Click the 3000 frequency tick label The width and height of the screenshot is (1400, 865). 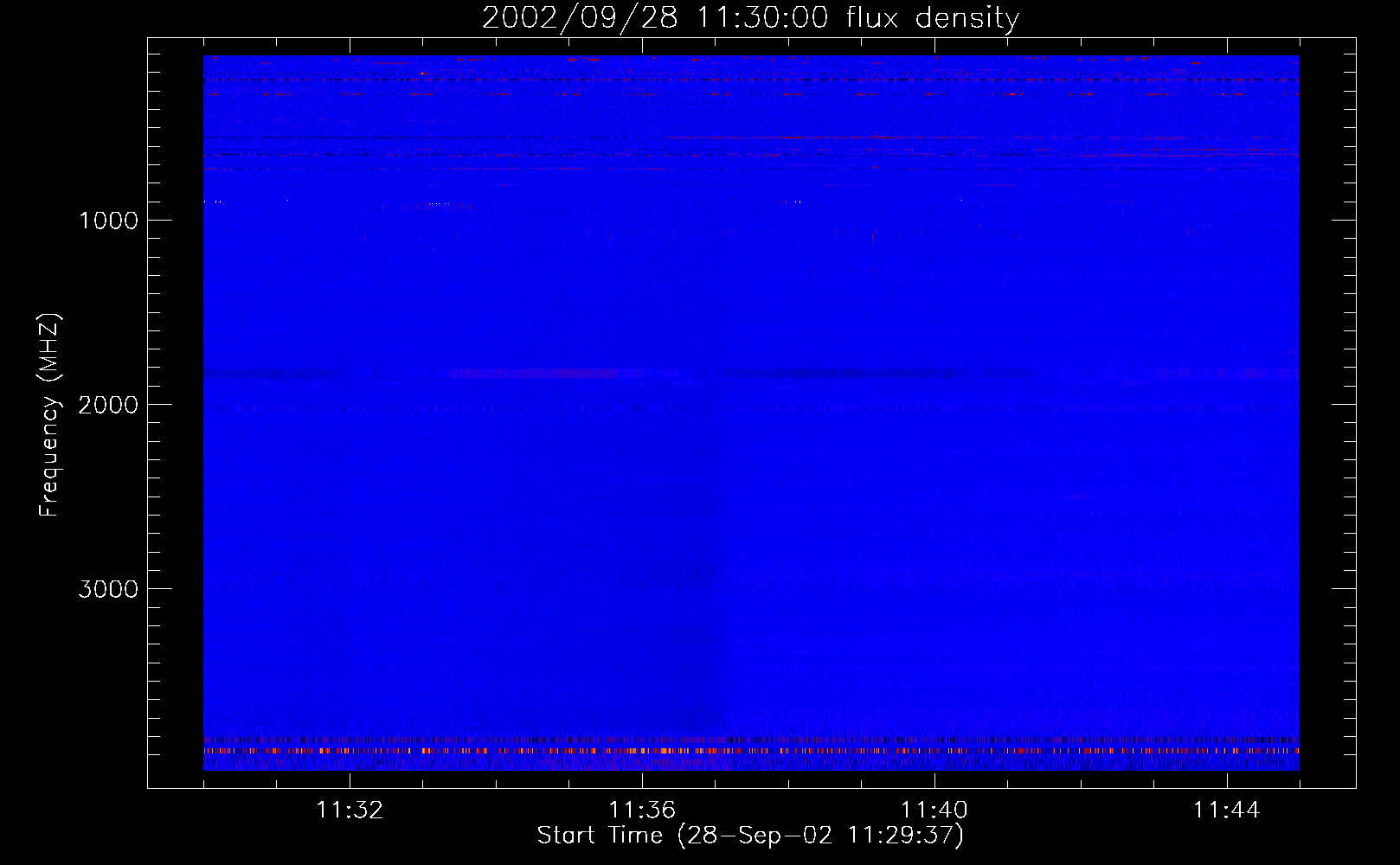[108, 589]
